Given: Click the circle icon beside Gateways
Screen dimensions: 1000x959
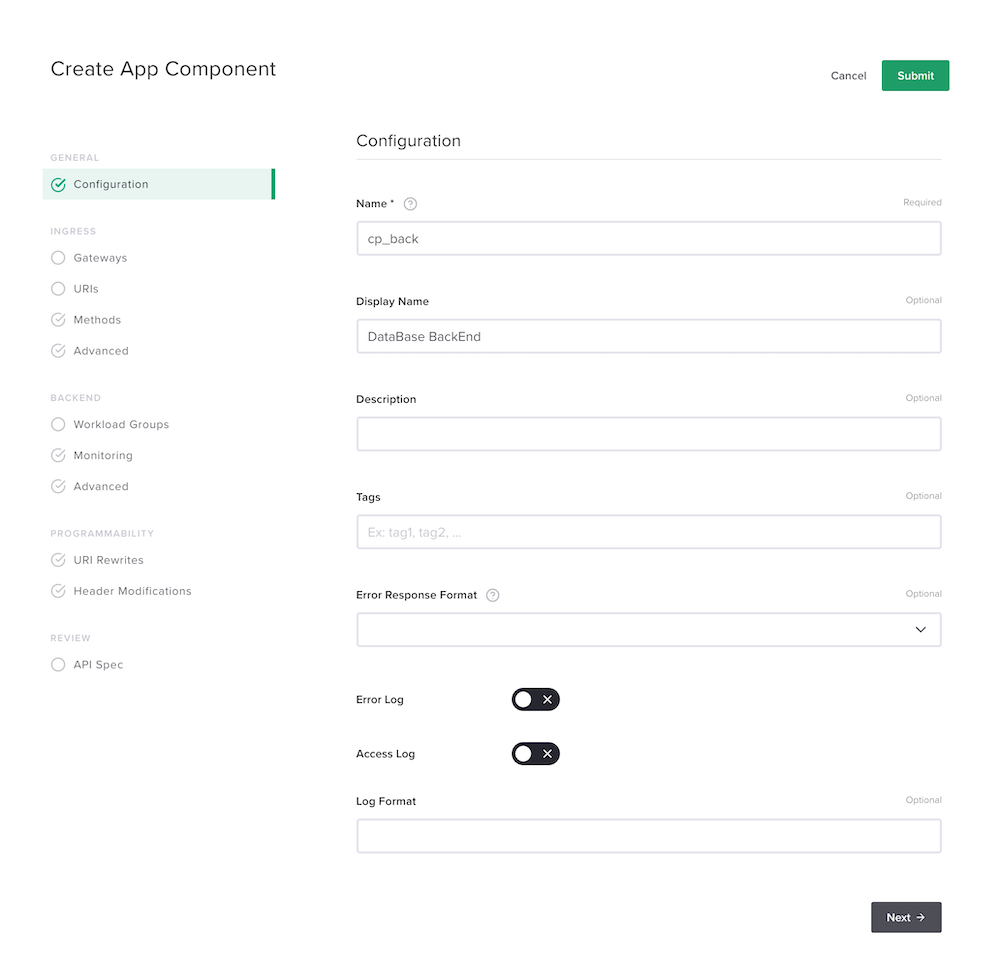Looking at the screenshot, I should 58,258.
